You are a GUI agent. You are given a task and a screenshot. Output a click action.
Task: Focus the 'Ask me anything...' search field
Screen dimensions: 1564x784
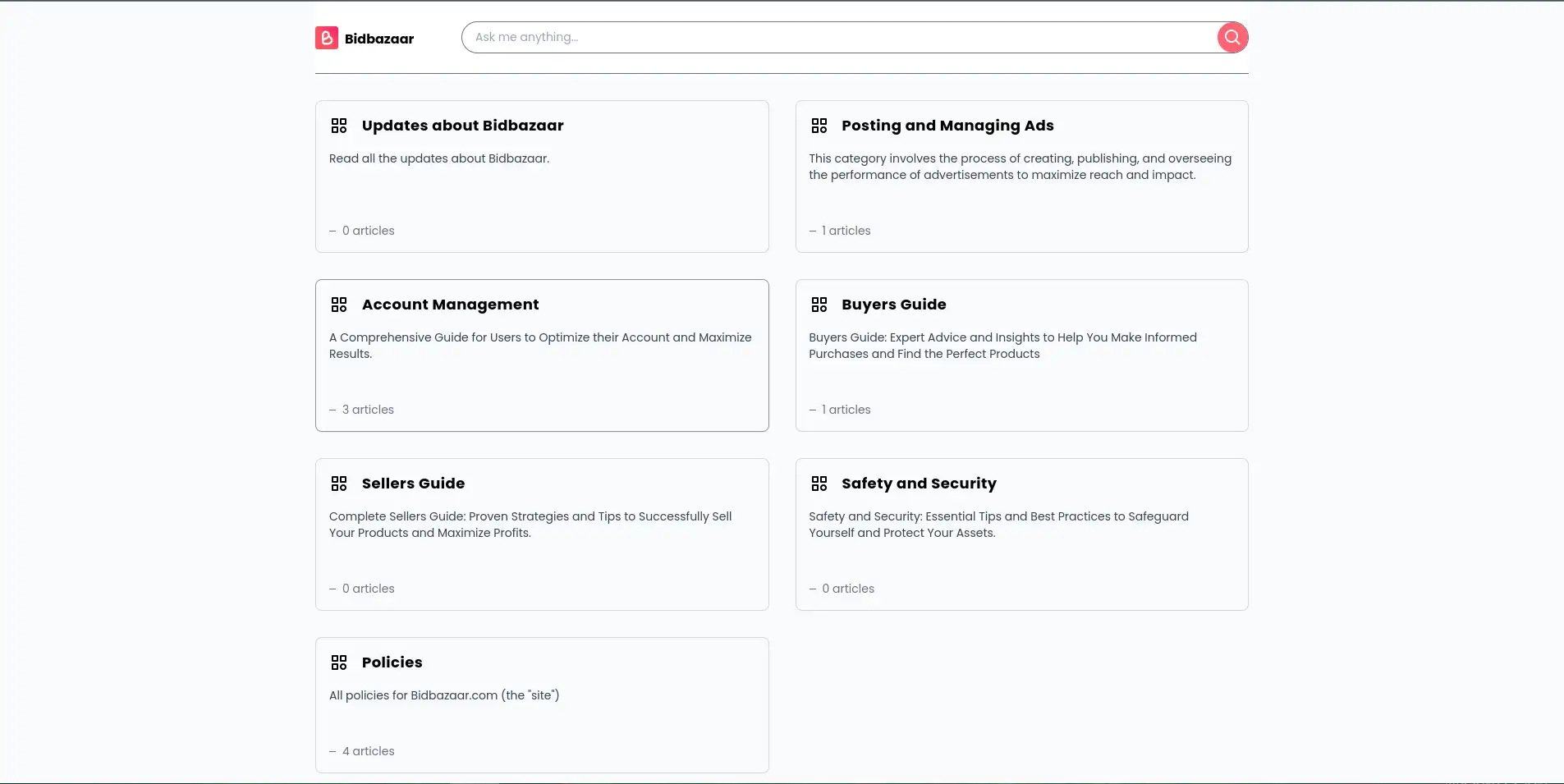(837, 38)
